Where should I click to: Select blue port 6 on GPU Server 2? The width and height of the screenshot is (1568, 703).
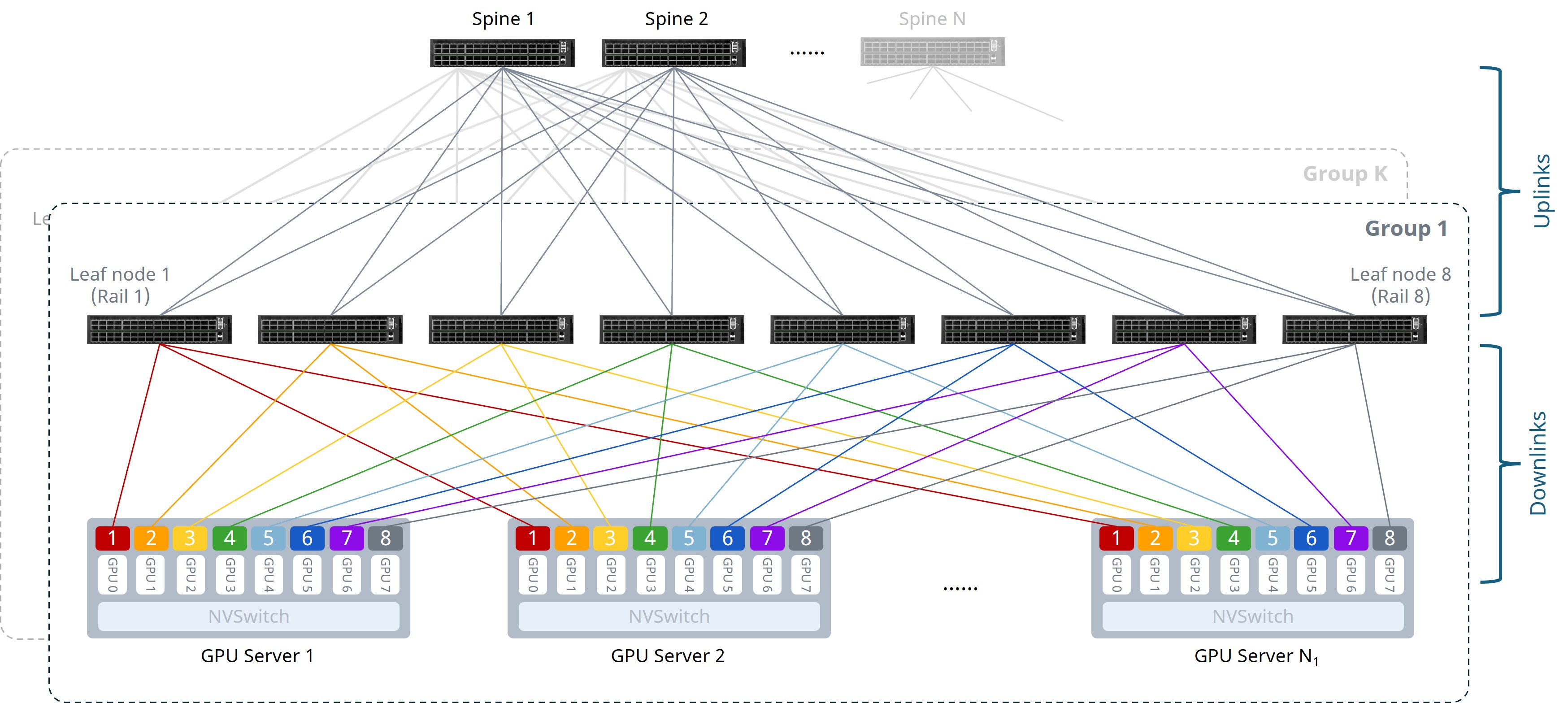(728, 538)
